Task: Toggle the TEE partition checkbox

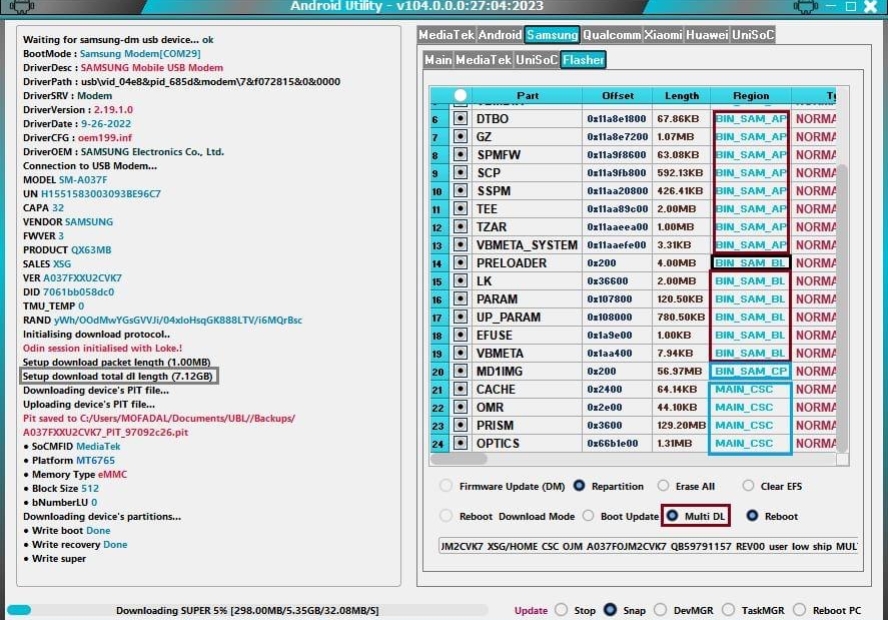Action: [460, 209]
